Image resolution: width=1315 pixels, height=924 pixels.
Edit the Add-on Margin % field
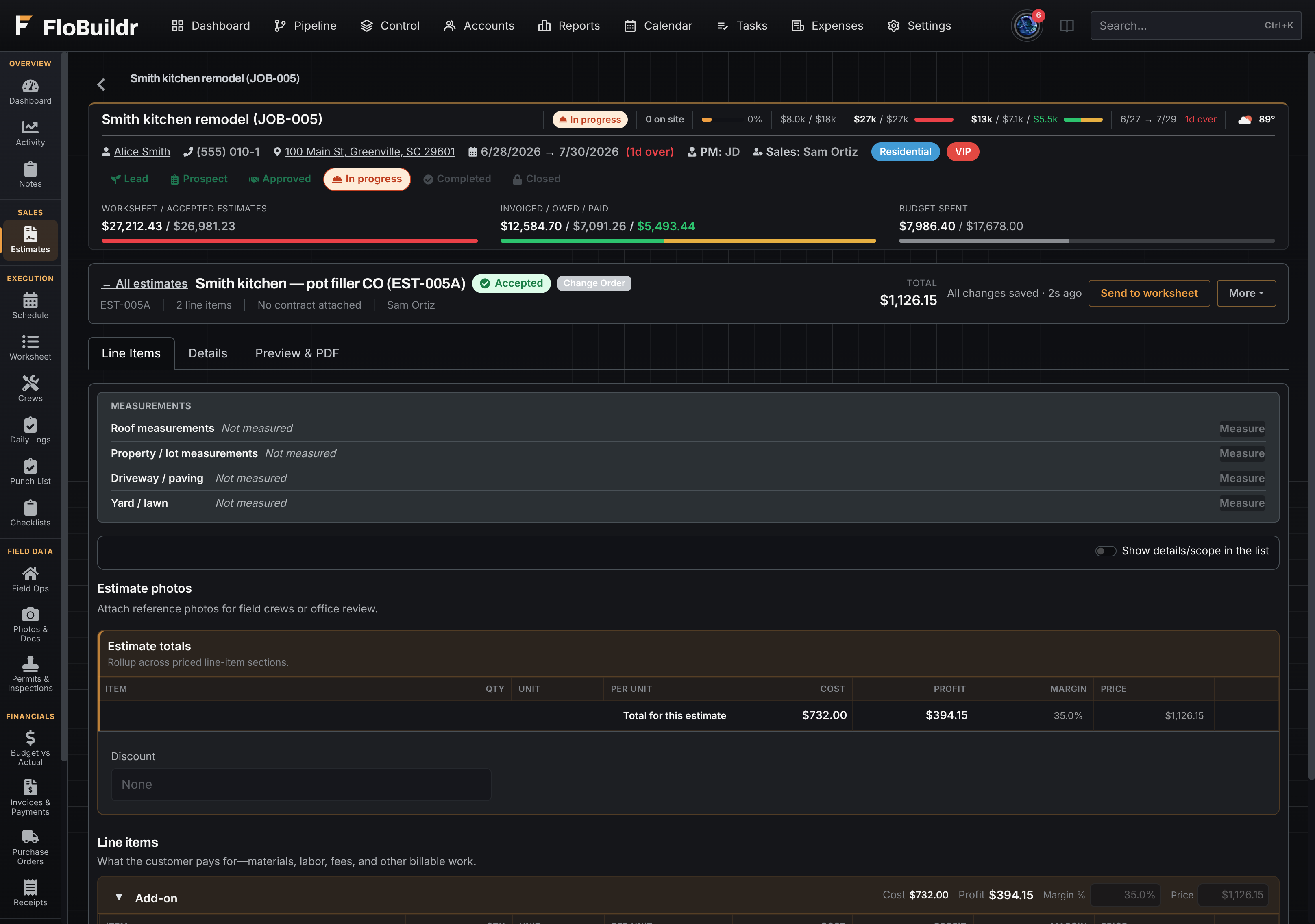pyautogui.click(x=1126, y=896)
